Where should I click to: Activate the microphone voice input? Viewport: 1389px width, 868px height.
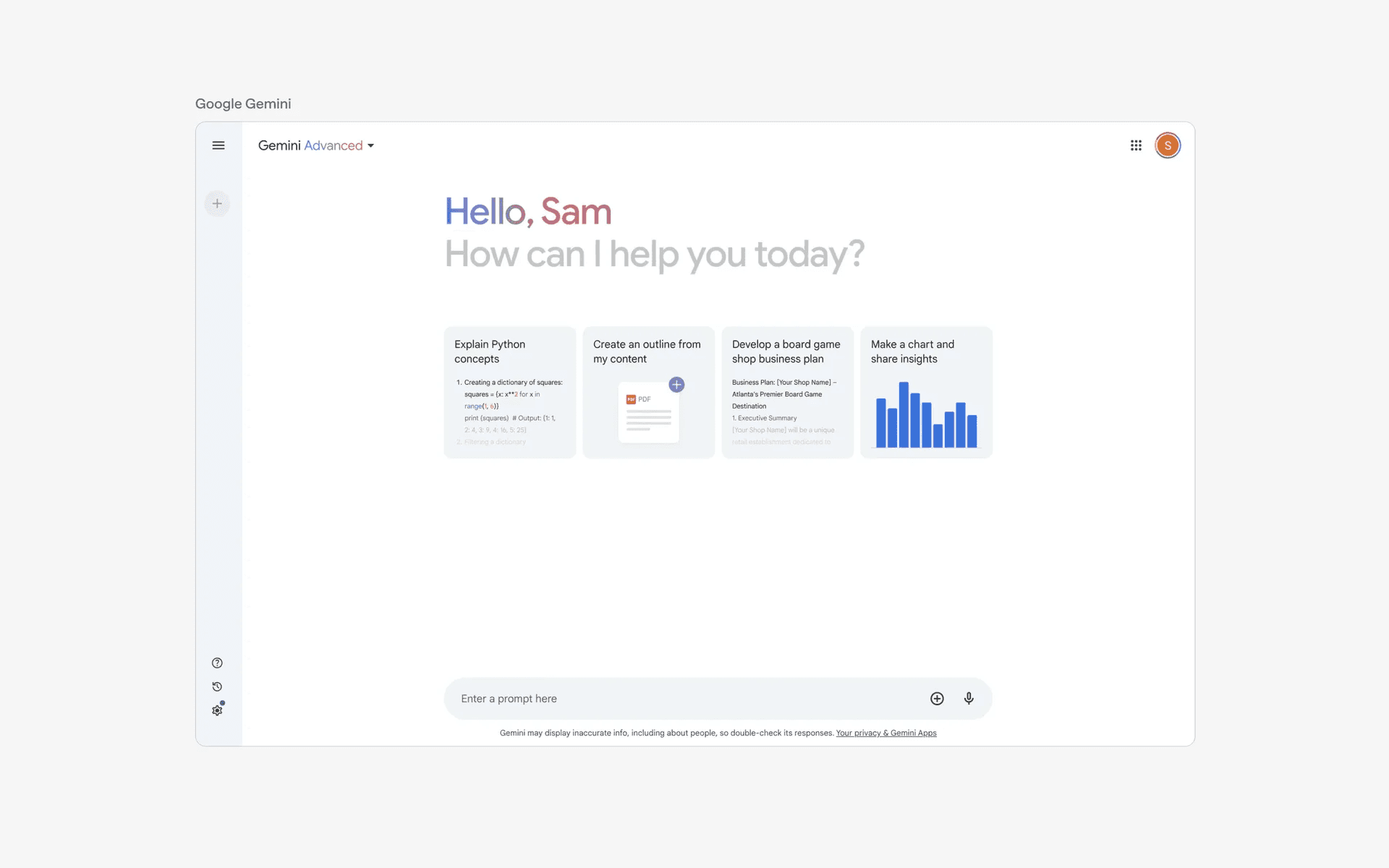coord(969,698)
